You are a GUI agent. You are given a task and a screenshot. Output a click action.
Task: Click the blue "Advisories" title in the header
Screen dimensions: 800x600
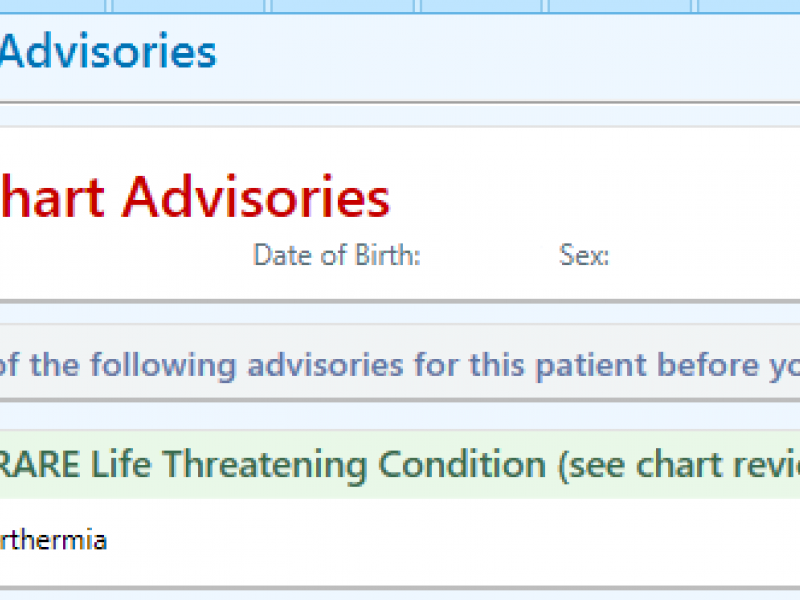point(108,50)
